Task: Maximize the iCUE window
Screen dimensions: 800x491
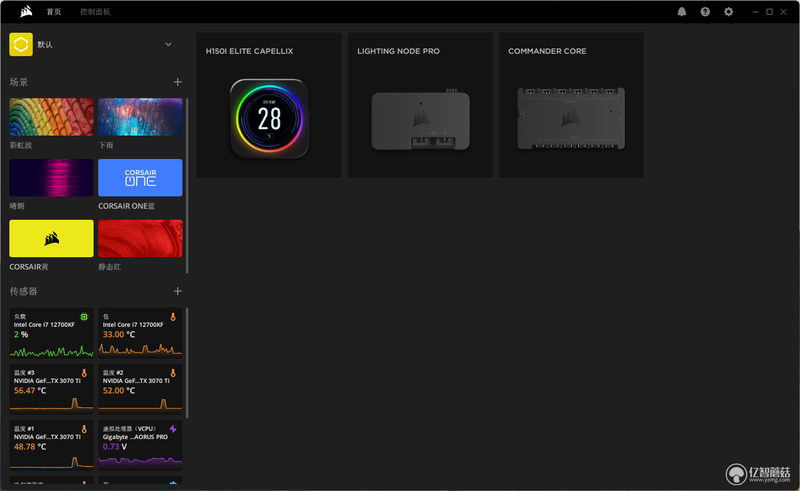Action: click(769, 12)
